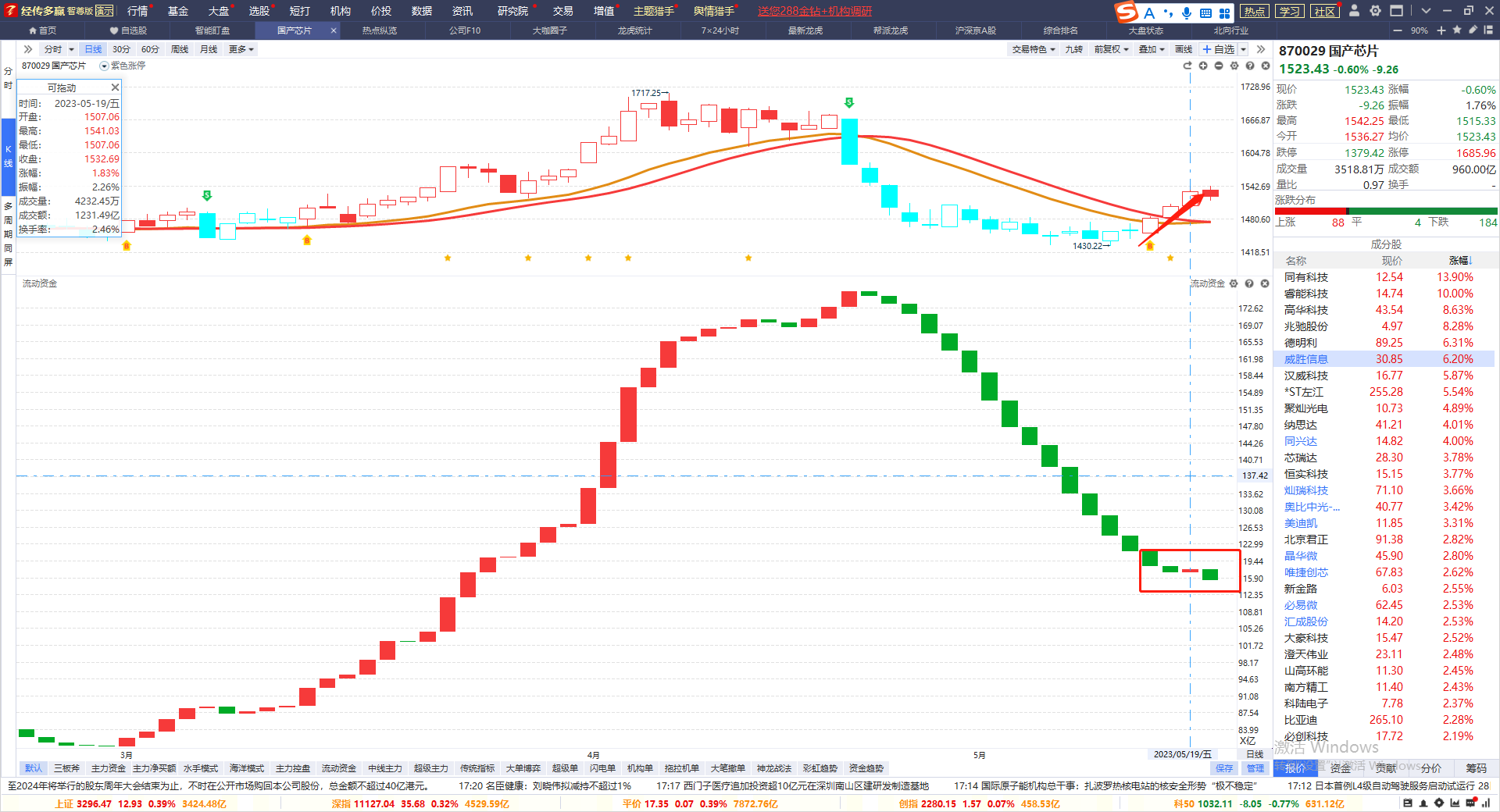Click the 热点 button
The image size is (1500, 812).
click(x=1255, y=11)
